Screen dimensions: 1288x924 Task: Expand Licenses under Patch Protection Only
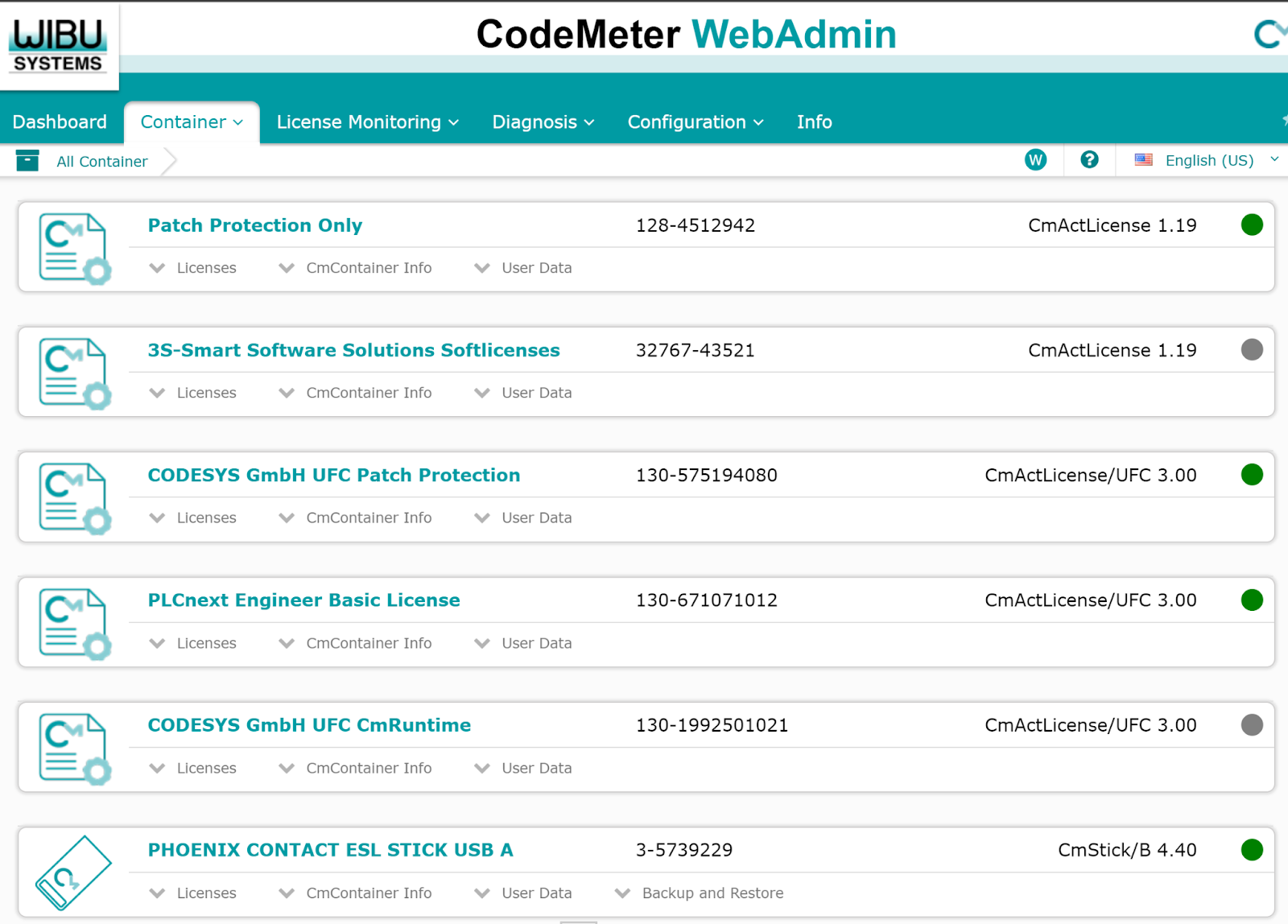tap(193, 268)
